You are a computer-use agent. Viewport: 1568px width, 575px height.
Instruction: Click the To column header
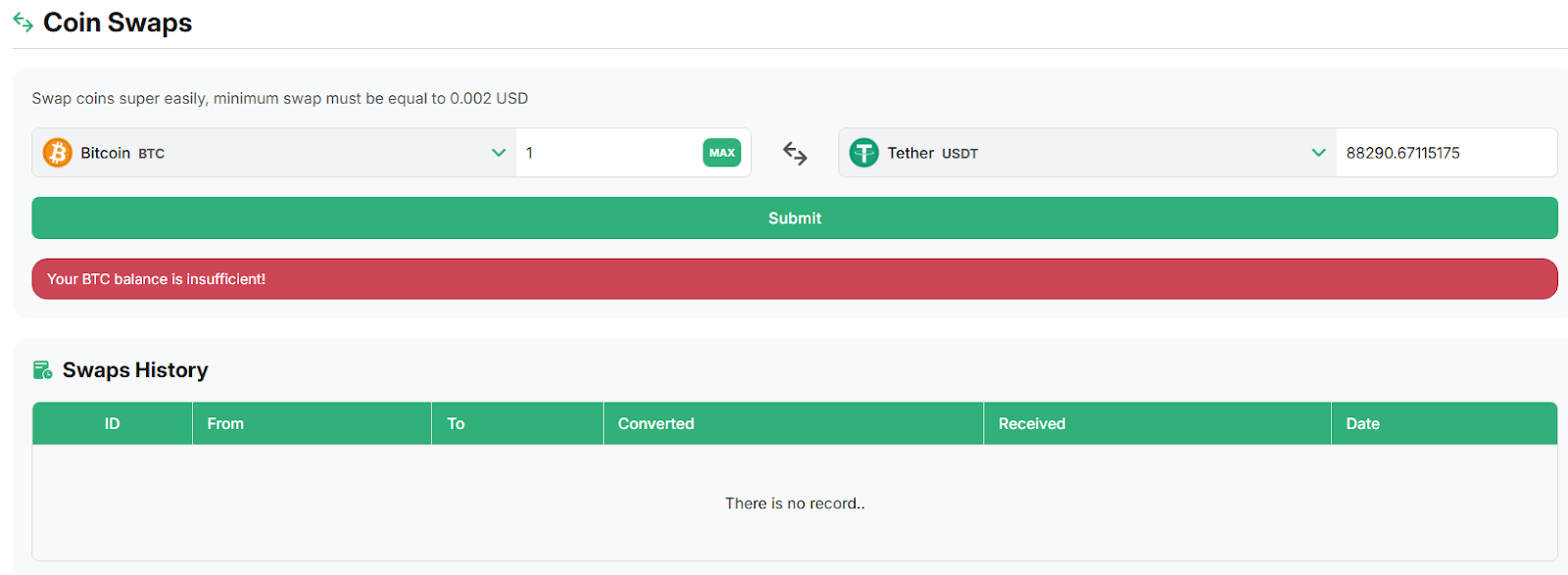click(x=517, y=424)
